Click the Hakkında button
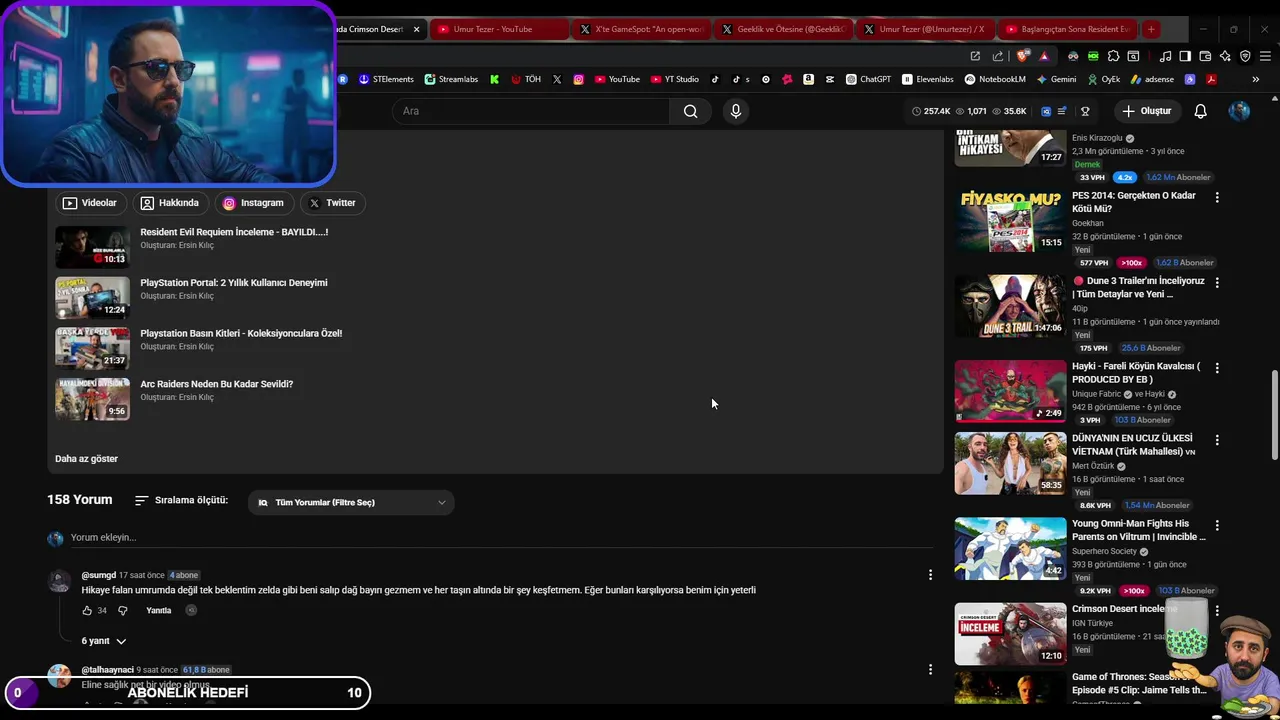The image size is (1280, 720). (169, 203)
